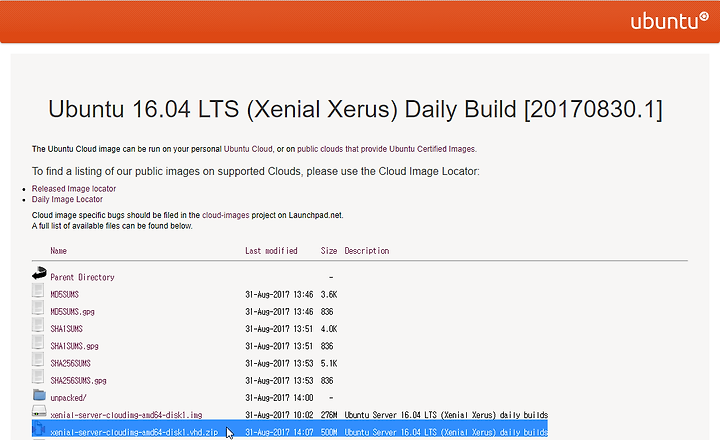Click the file icon beside SHA1SUMS.gpg
The image size is (720, 440).
[x=38, y=342]
